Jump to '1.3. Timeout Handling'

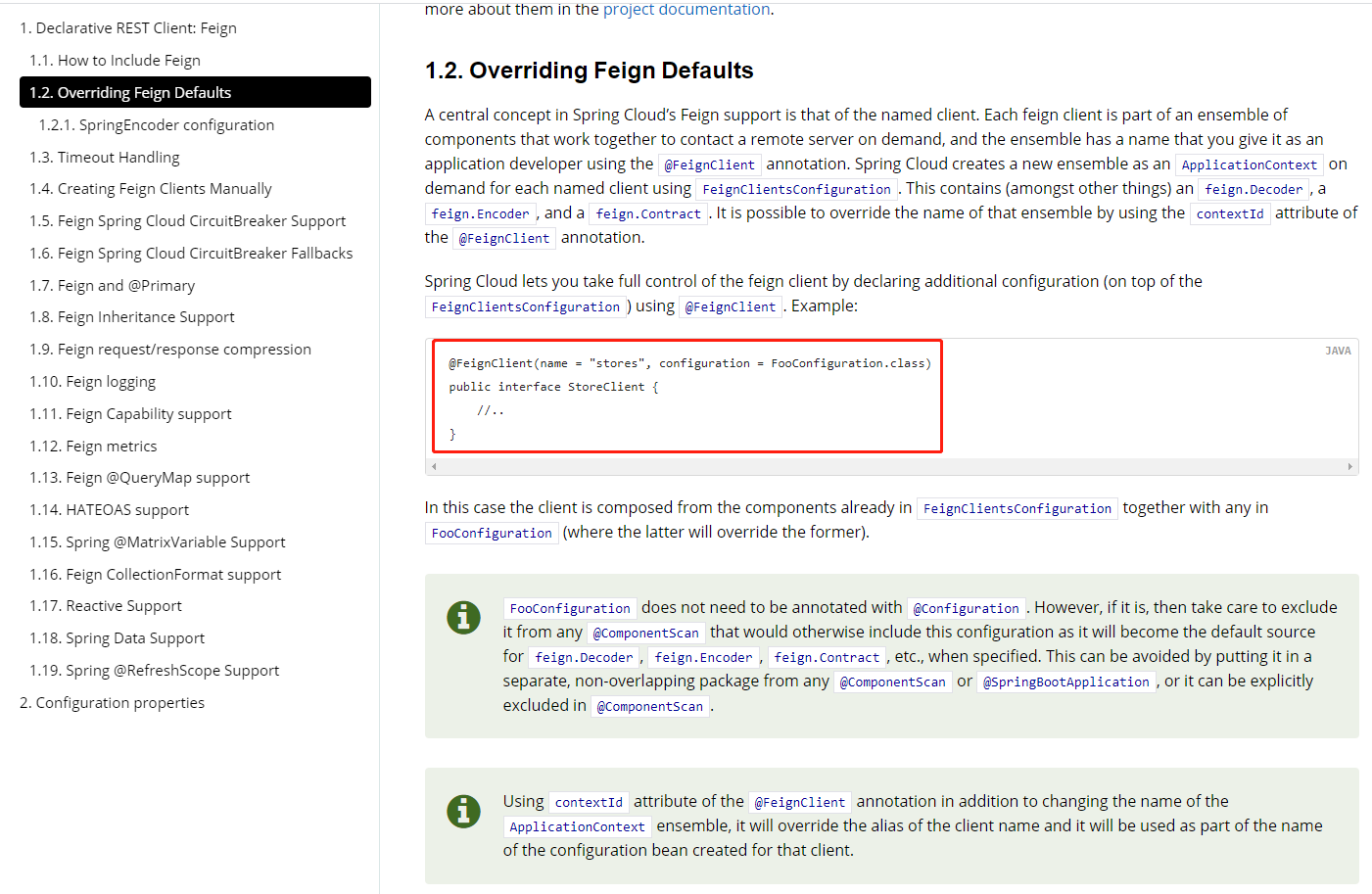[x=105, y=158]
